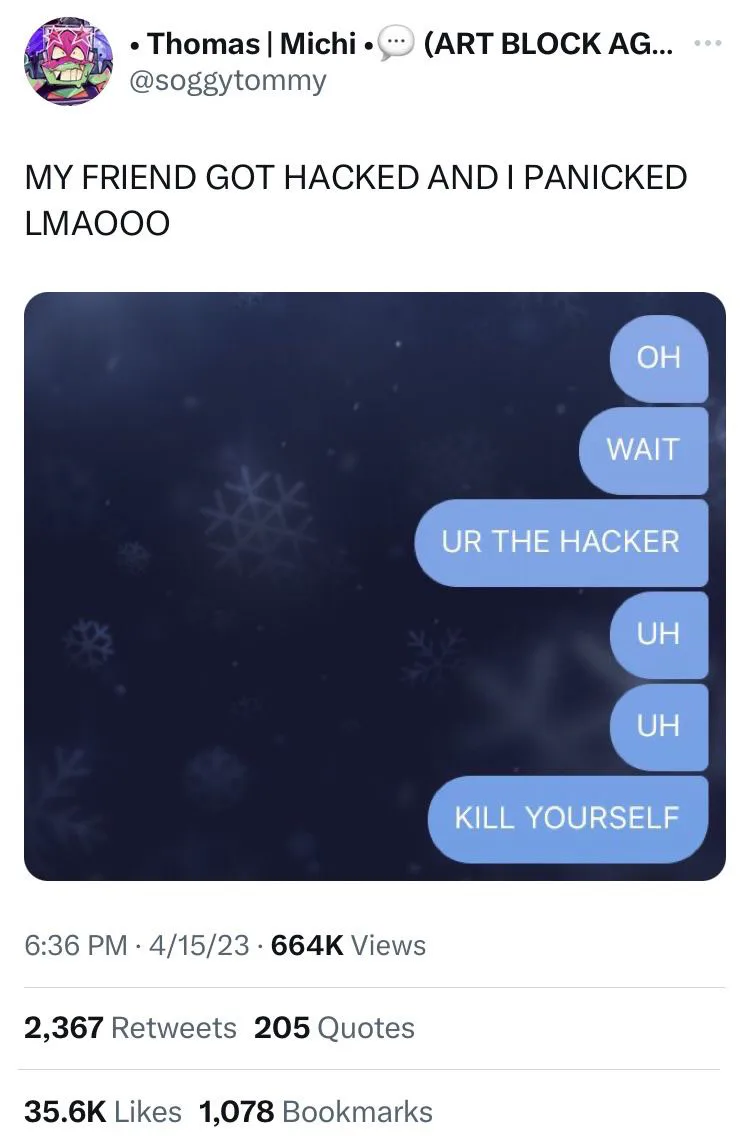
Task: Click the last message bubble in screenshot
Action: [x=568, y=819]
